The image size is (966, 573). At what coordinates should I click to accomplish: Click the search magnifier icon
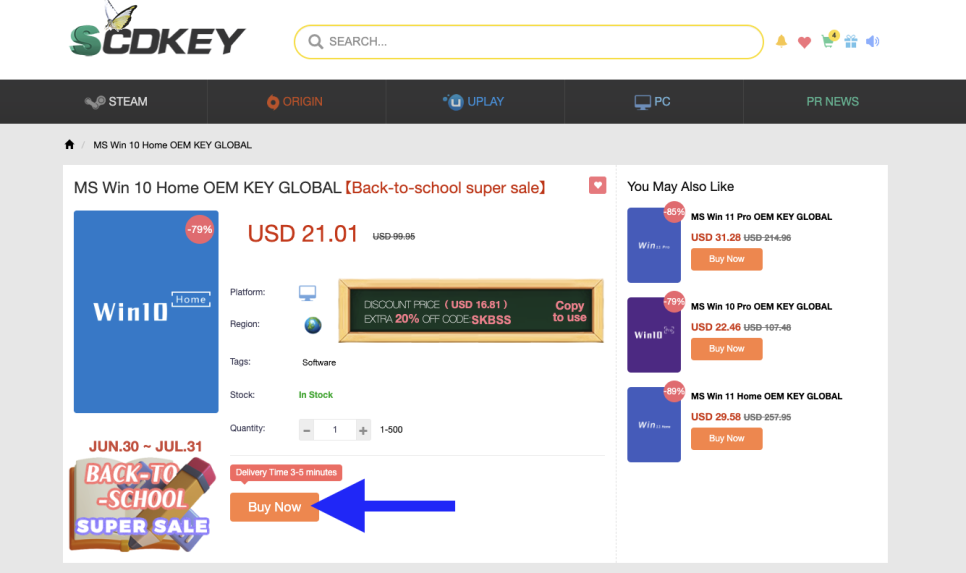(315, 41)
